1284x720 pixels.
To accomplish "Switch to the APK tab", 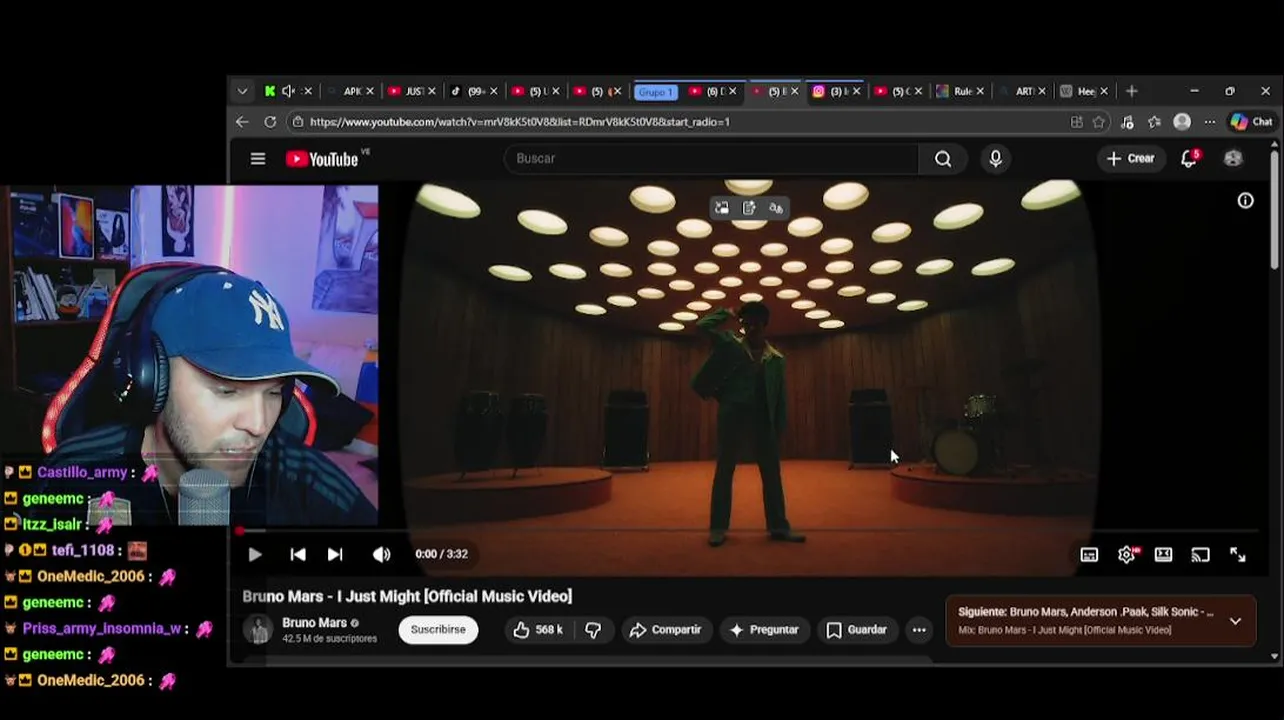I will [x=352, y=91].
